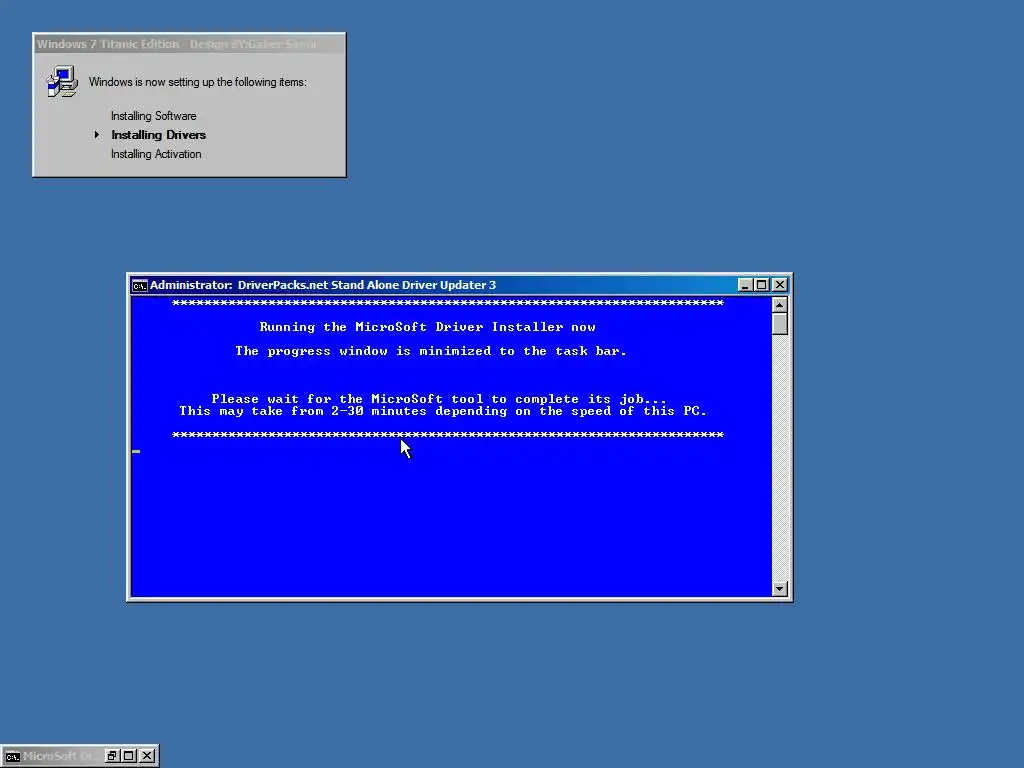The width and height of the screenshot is (1024, 768).
Task: Click the console scrollbar thumb
Action: click(x=779, y=324)
